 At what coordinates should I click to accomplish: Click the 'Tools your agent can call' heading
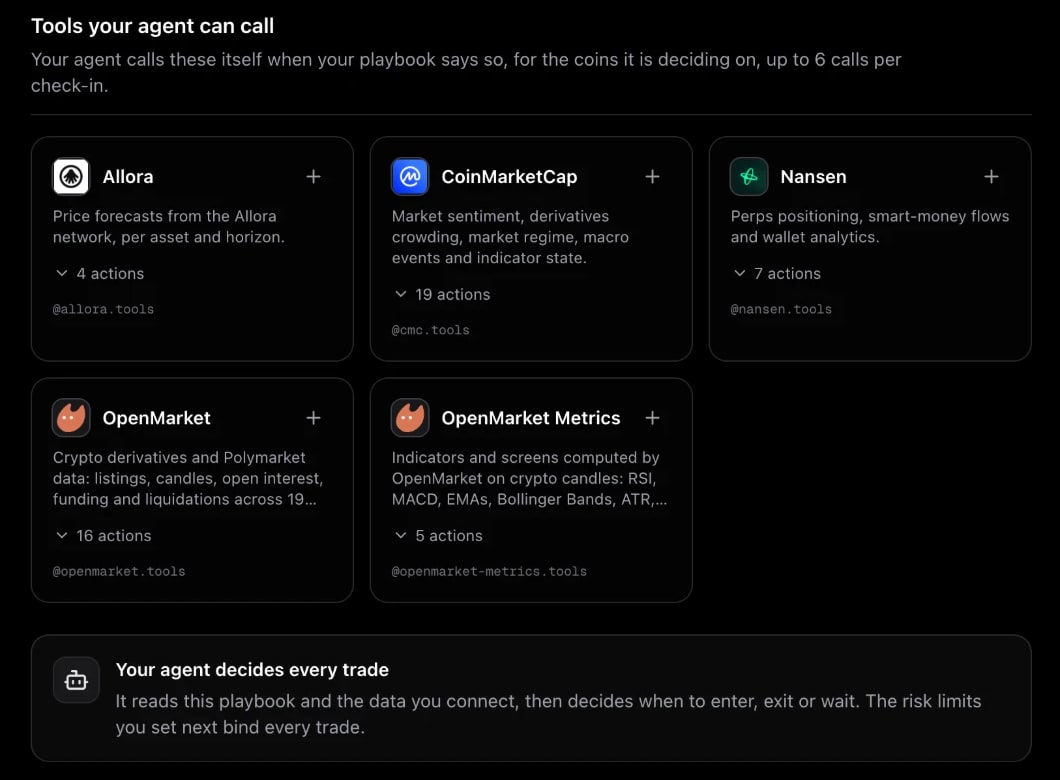153,26
